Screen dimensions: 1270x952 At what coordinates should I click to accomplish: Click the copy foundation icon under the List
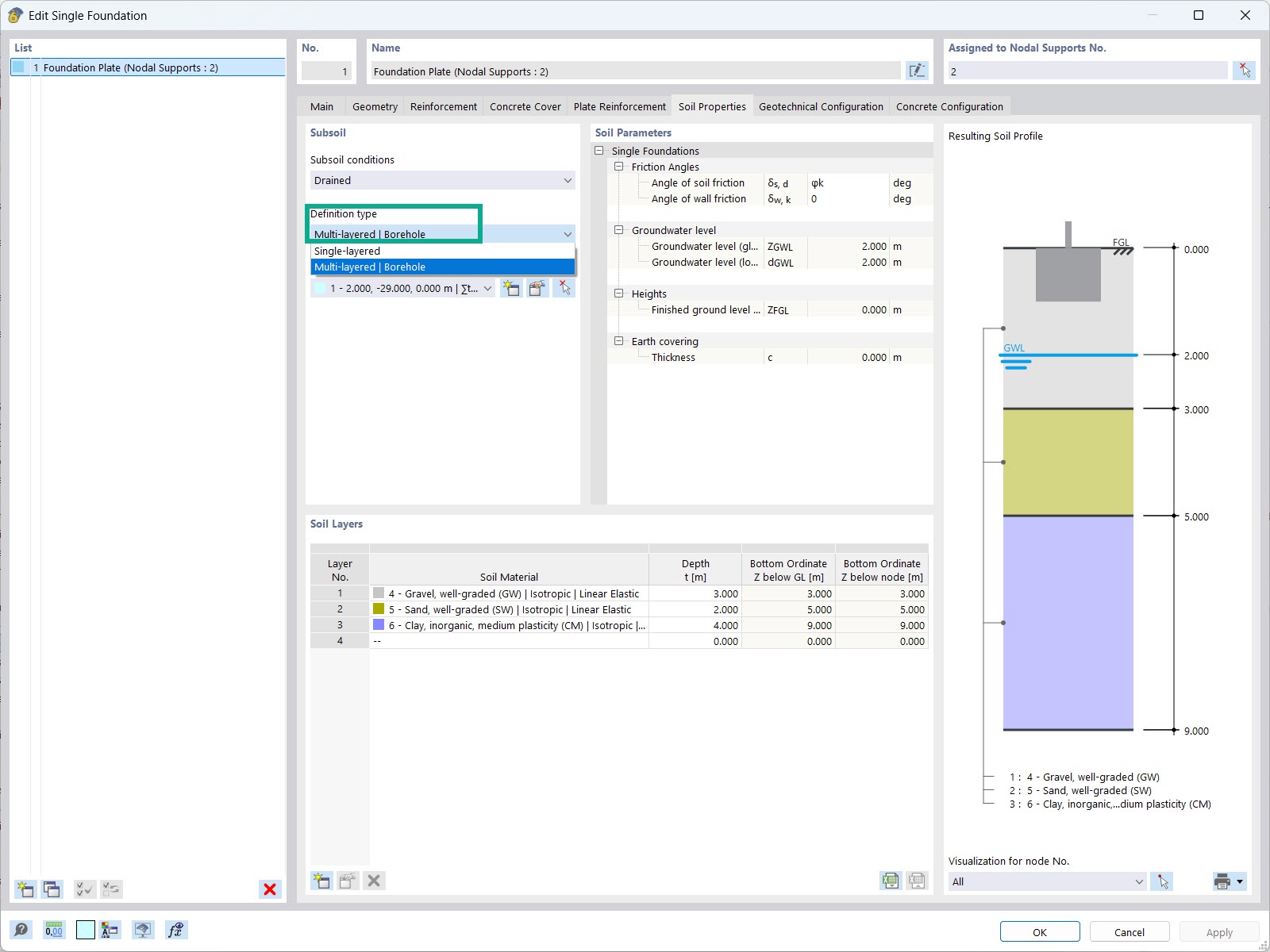click(x=52, y=889)
